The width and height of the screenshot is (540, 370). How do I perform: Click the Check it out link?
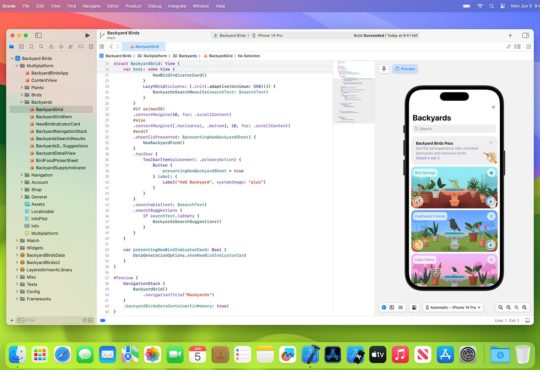427,158
